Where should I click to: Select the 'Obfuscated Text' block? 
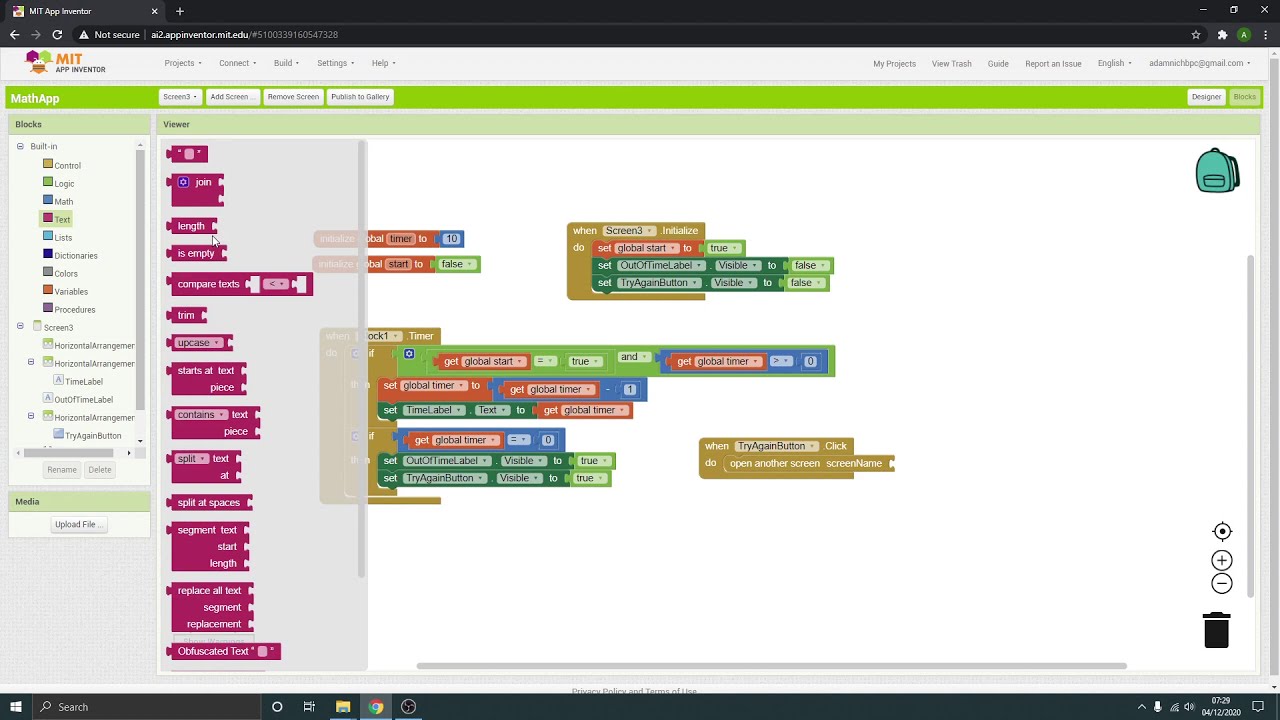pyautogui.click(x=224, y=652)
